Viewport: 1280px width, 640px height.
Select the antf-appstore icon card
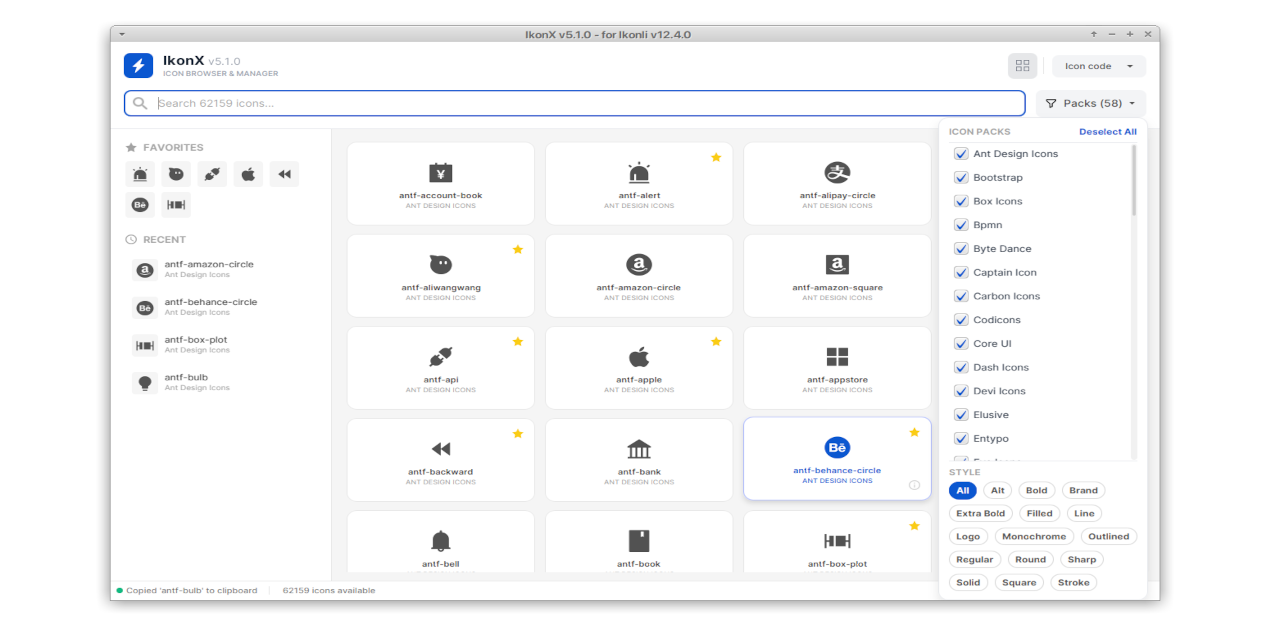tap(837, 367)
